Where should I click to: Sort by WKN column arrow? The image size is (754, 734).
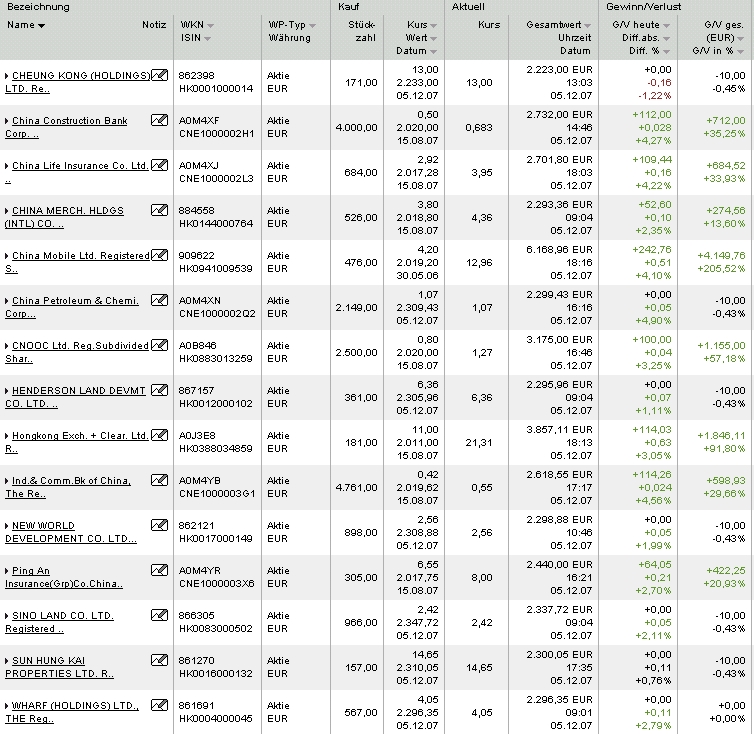tap(210, 25)
